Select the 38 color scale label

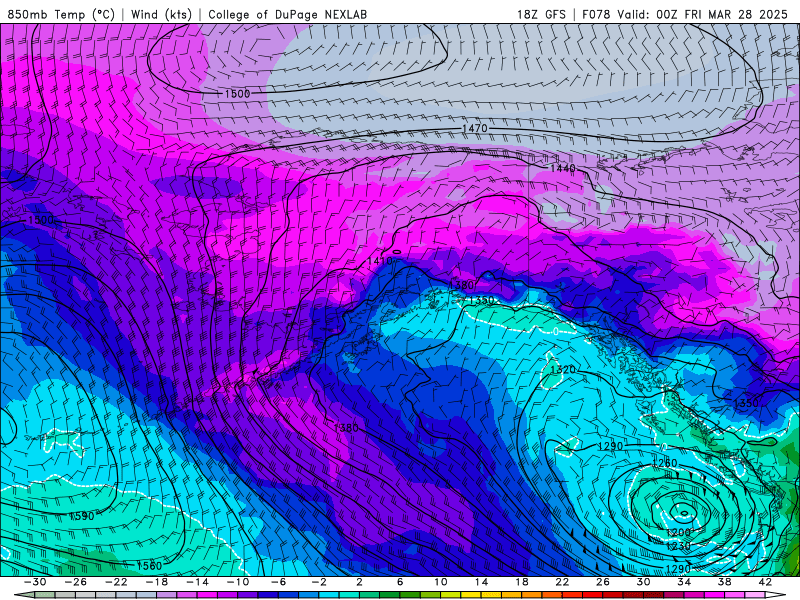(x=724, y=582)
